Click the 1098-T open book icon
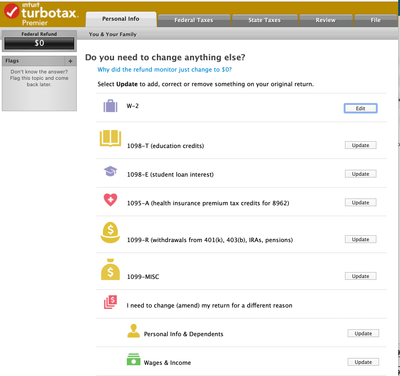This screenshot has height=376, width=400. (x=110, y=138)
